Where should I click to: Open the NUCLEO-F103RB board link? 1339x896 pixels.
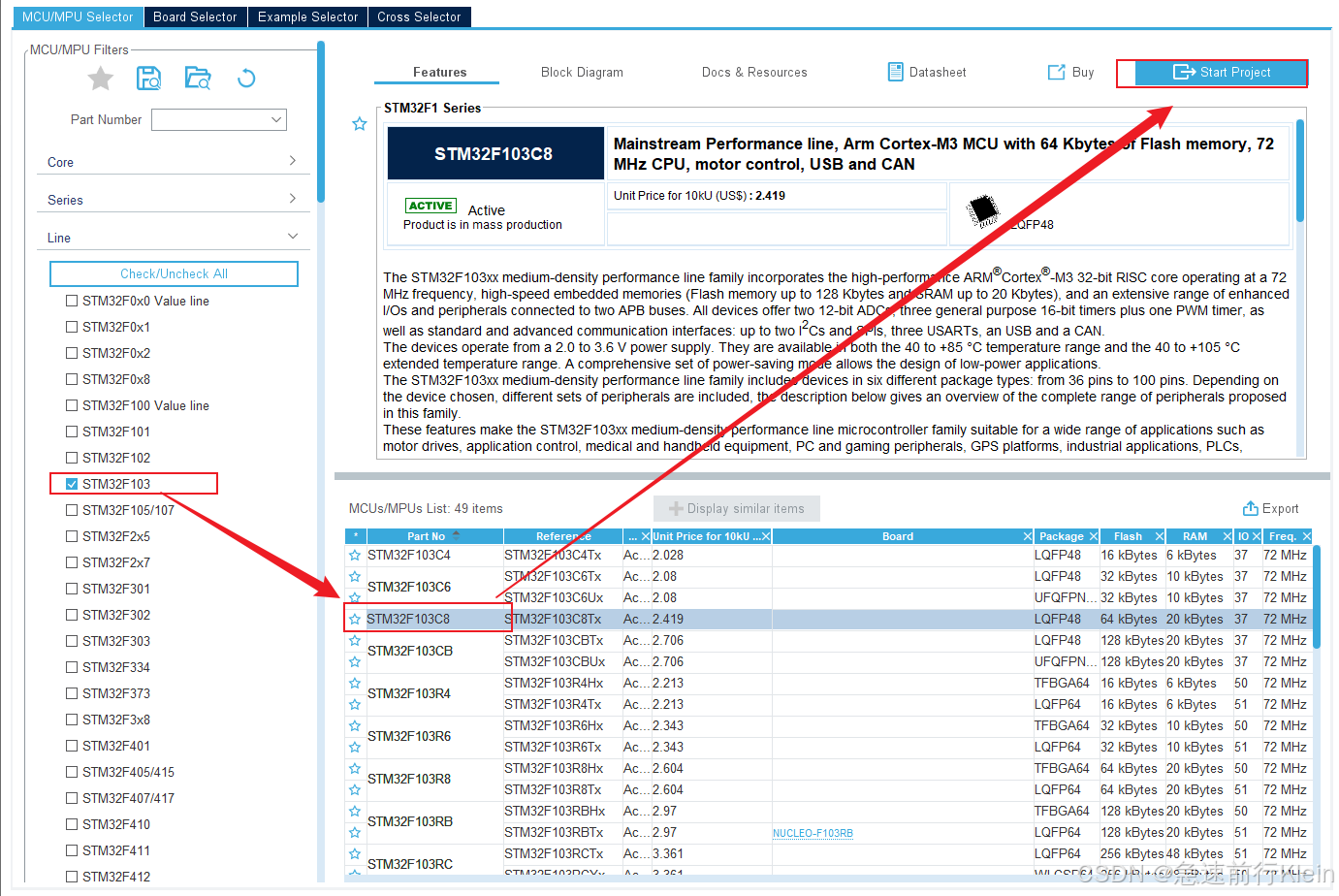click(813, 833)
